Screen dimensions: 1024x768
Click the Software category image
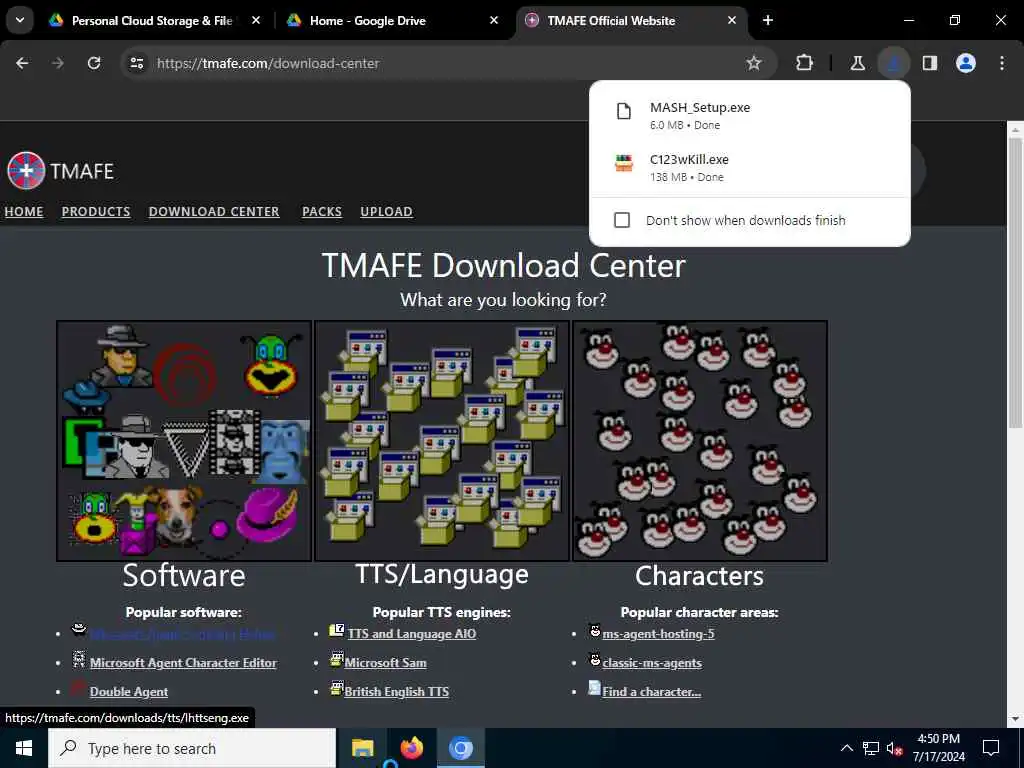184,441
